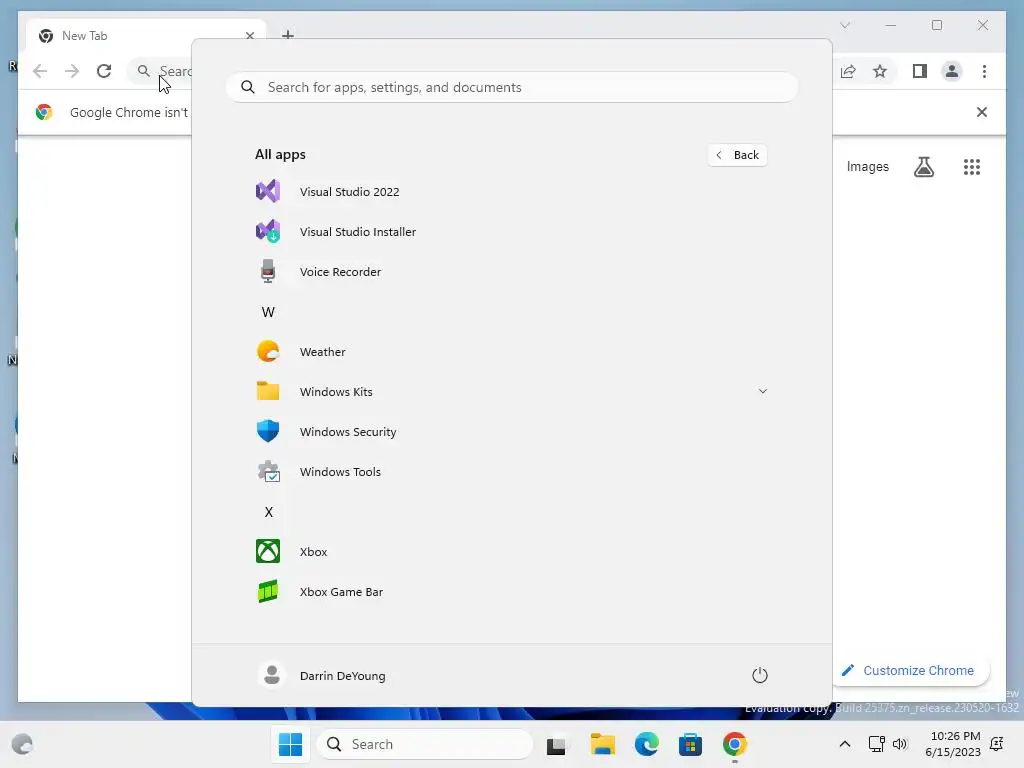Open the Voice Recorder app
The height and width of the screenshot is (768, 1024).
point(511,272)
